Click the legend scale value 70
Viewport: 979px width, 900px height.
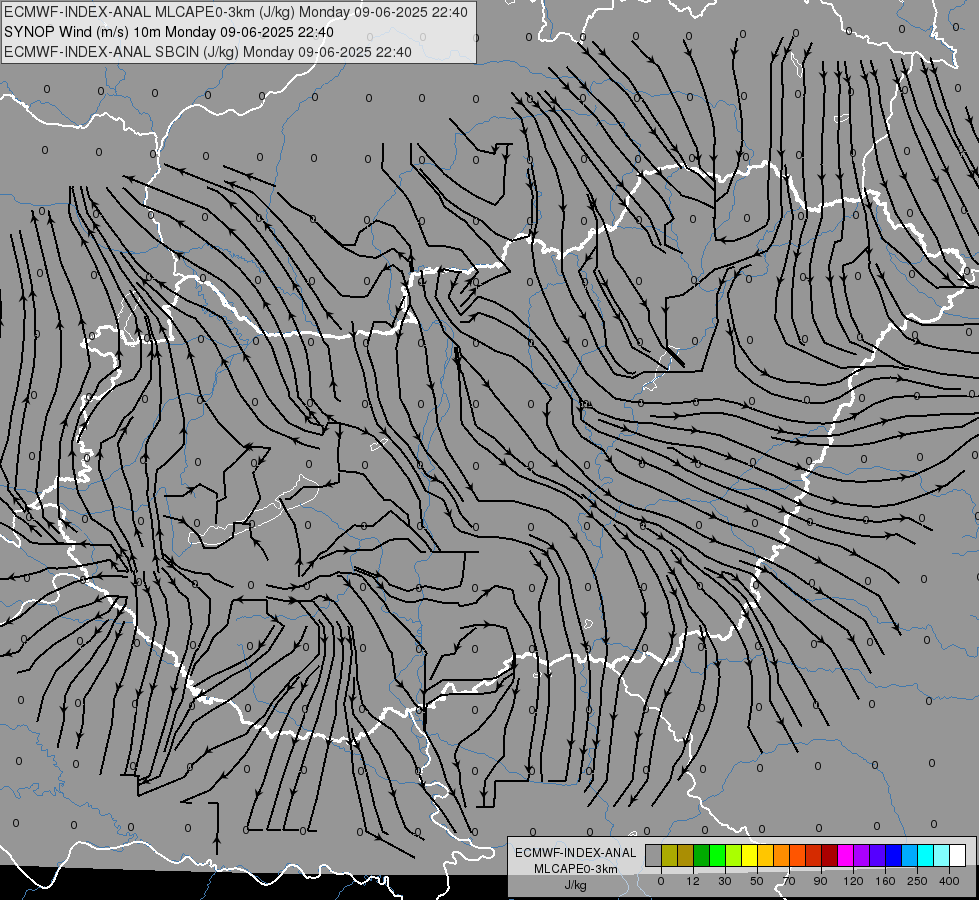[789, 881]
